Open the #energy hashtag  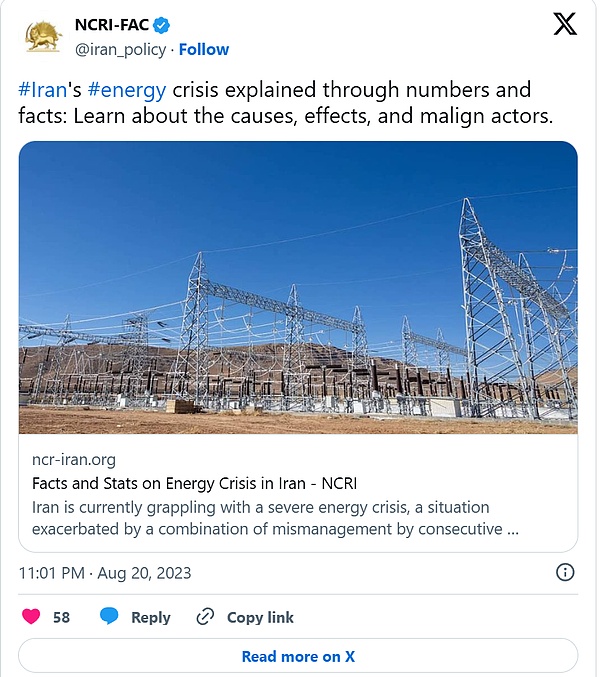(x=127, y=91)
